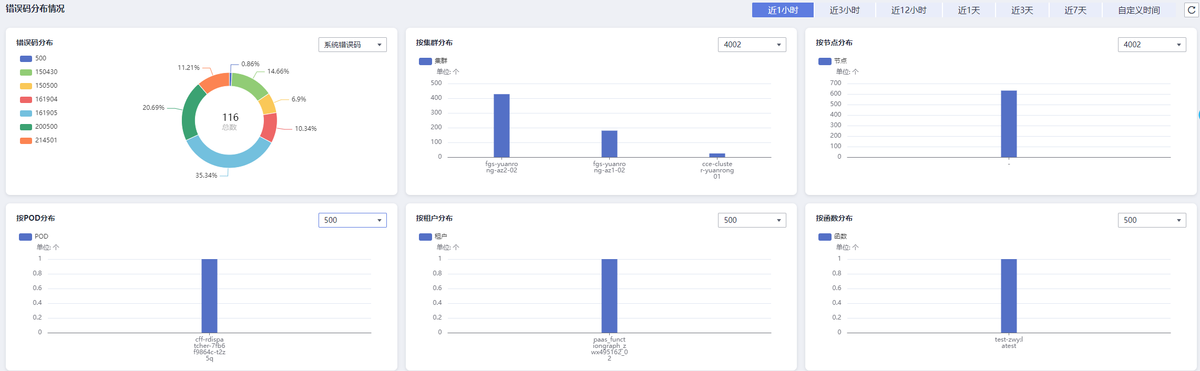The width and height of the screenshot is (1200, 371).
Task: Click the test-zwyilatest function bar
Action: (x=1008, y=295)
